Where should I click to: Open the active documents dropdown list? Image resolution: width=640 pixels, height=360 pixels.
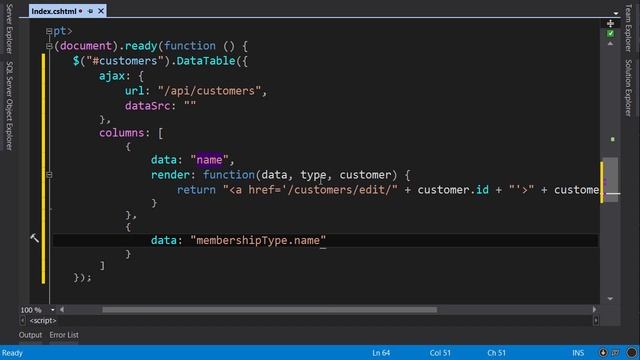[x=616, y=13]
